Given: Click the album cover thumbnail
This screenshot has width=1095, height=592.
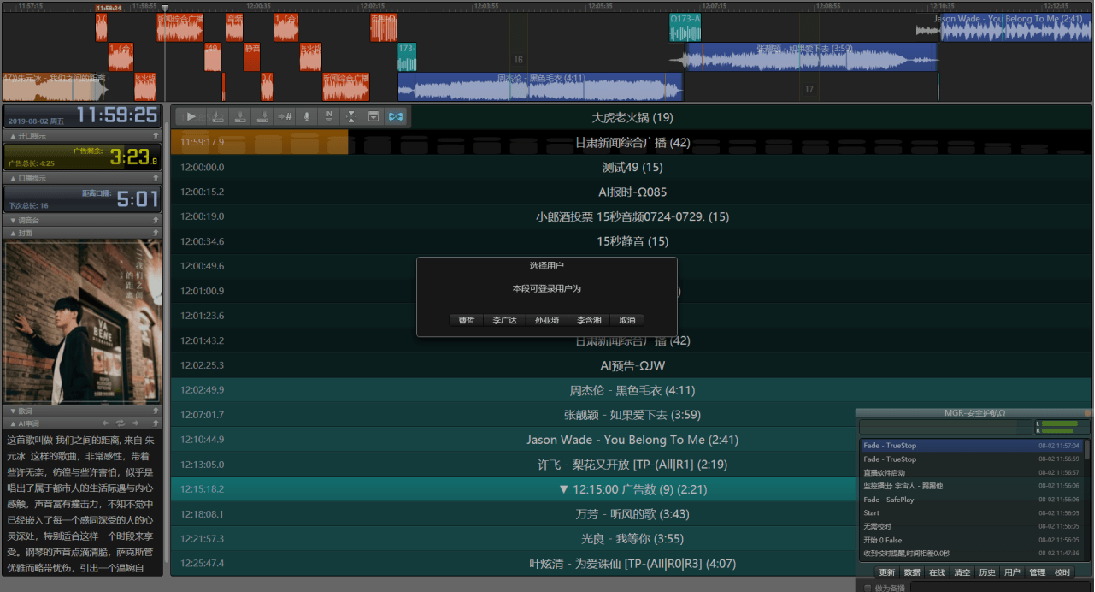Looking at the screenshot, I should click(x=82, y=322).
